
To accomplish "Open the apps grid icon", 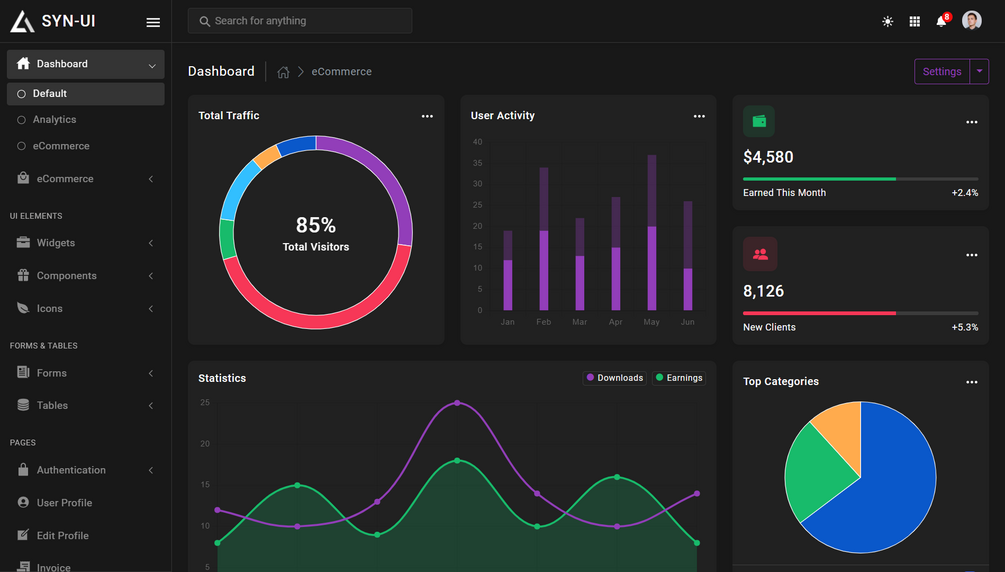I will [x=915, y=21].
